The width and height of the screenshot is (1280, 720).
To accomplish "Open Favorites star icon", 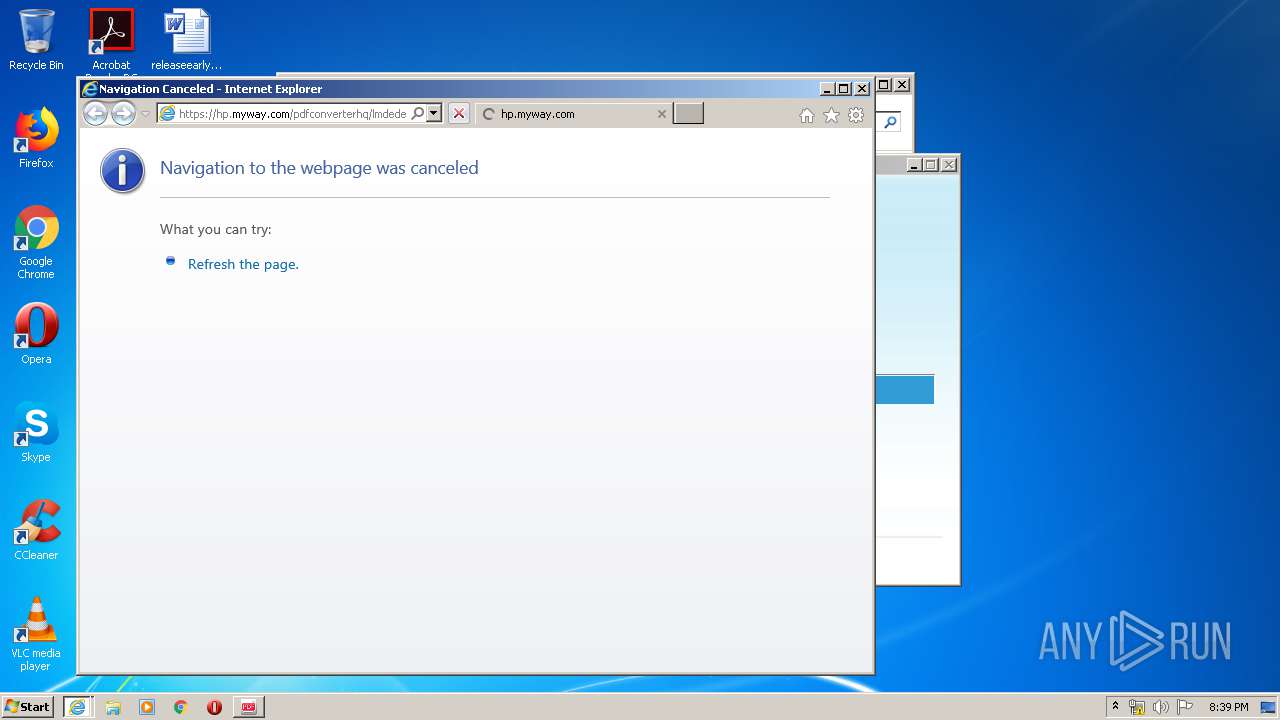I will (x=831, y=116).
